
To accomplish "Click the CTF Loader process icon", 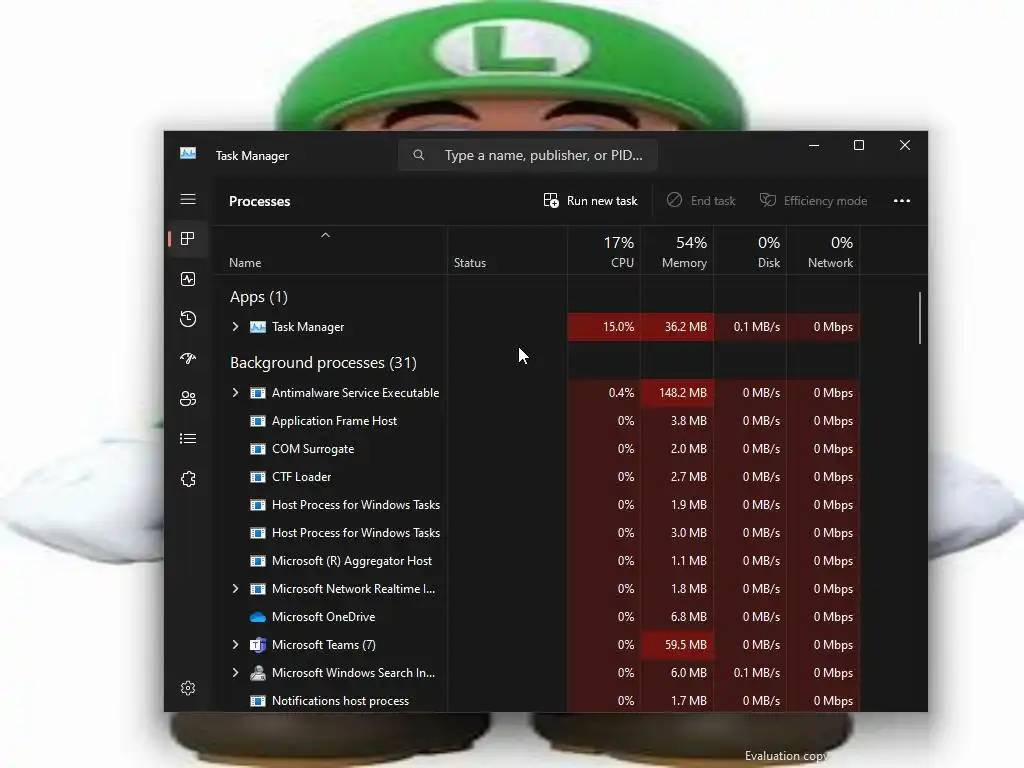I will (258, 477).
